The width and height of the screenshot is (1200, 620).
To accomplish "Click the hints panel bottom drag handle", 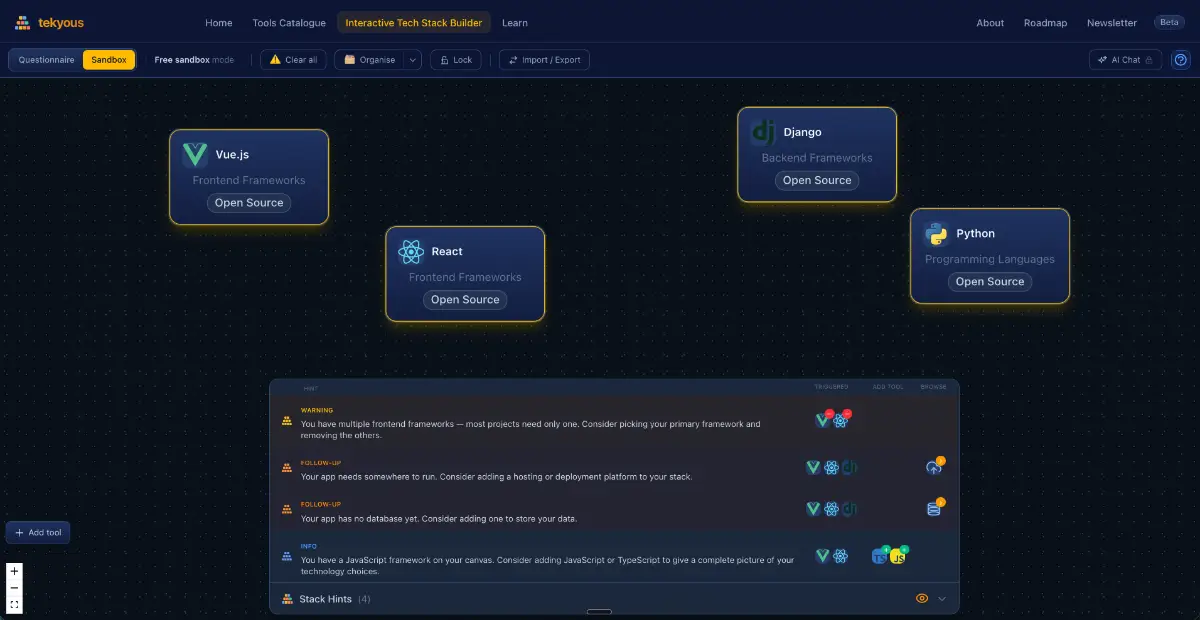I will click(599, 611).
